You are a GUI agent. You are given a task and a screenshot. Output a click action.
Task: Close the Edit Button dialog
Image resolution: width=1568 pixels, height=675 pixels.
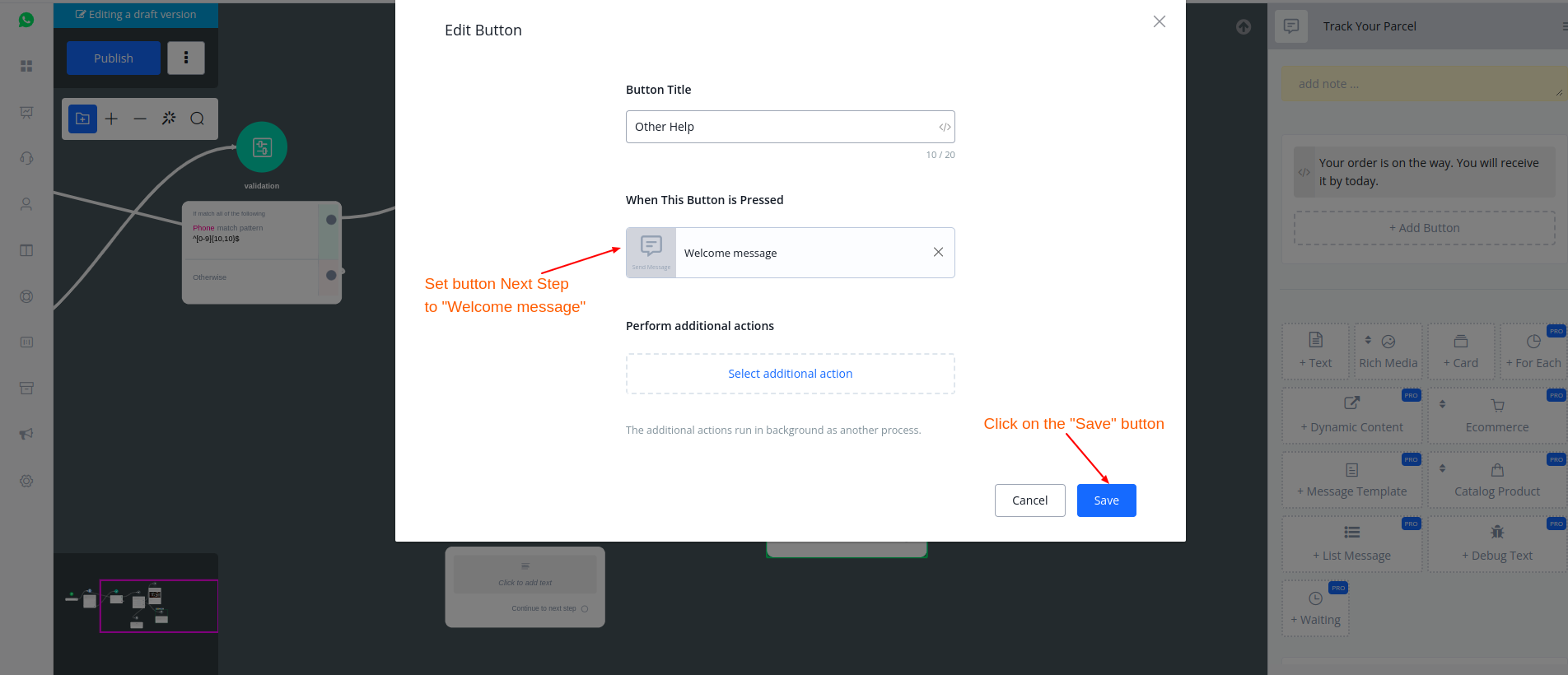(x=1159, y=21)
